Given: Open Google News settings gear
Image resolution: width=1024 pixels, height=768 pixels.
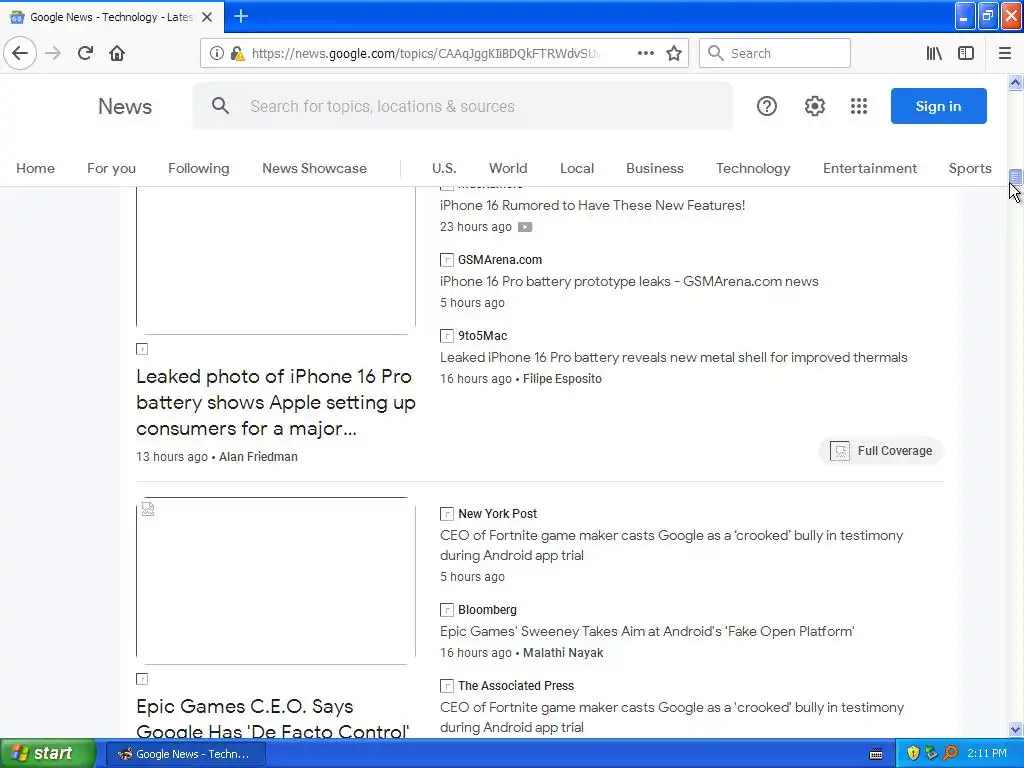Looking at the screenshot, I should click(814, 106).
